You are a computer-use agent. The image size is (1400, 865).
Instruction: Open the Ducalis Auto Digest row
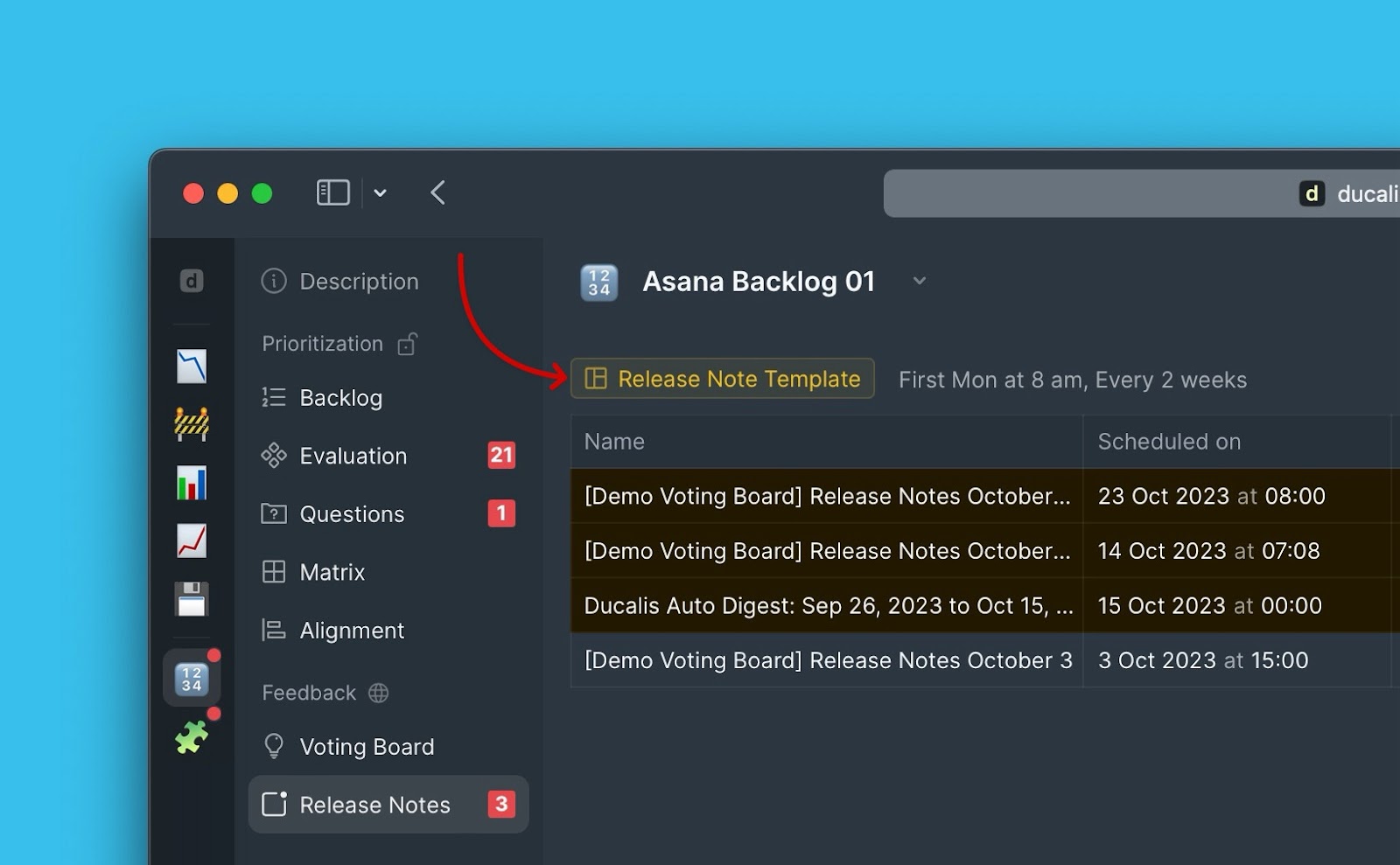tap(827, 605)
